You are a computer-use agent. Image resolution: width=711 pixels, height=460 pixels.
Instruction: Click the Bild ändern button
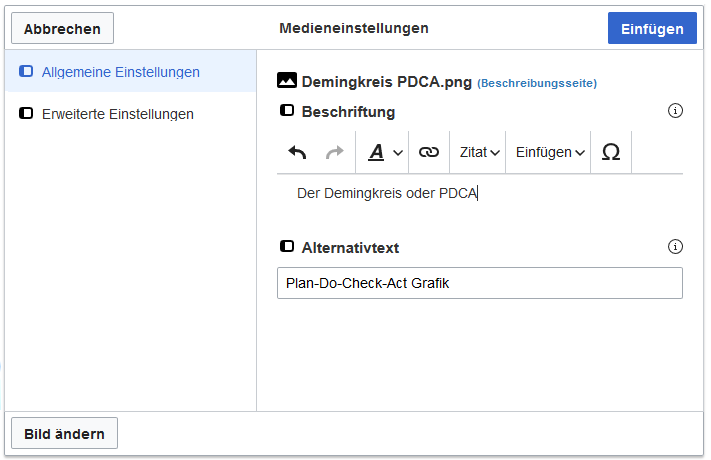pyautogui.click(x=64, y=434)
